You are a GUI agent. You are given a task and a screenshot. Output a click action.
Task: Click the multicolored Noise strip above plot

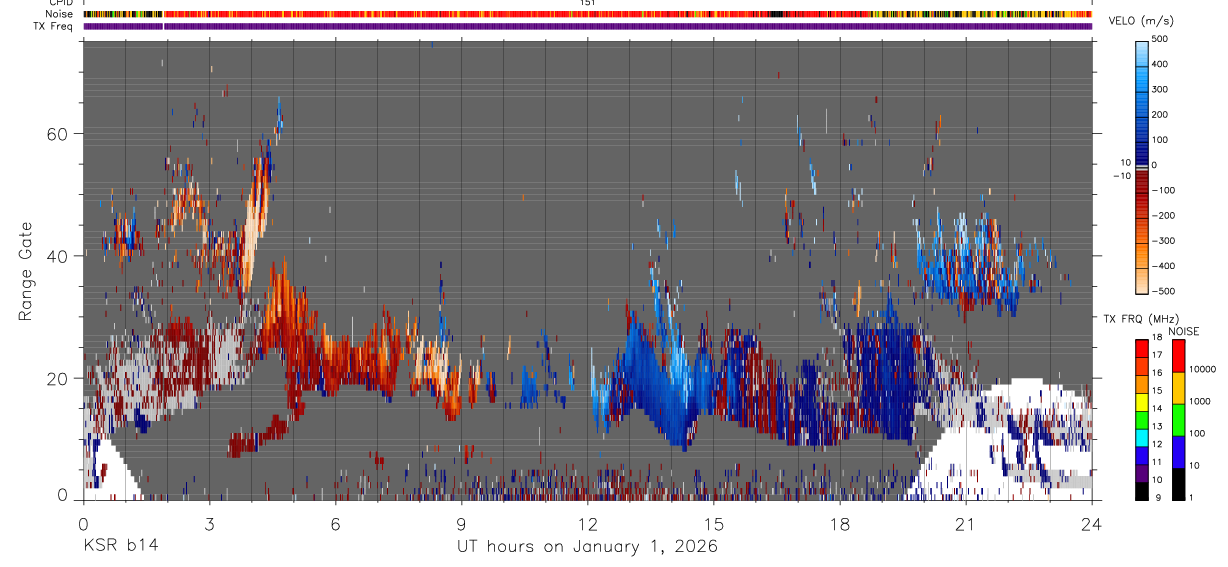(x=587, y=14)
